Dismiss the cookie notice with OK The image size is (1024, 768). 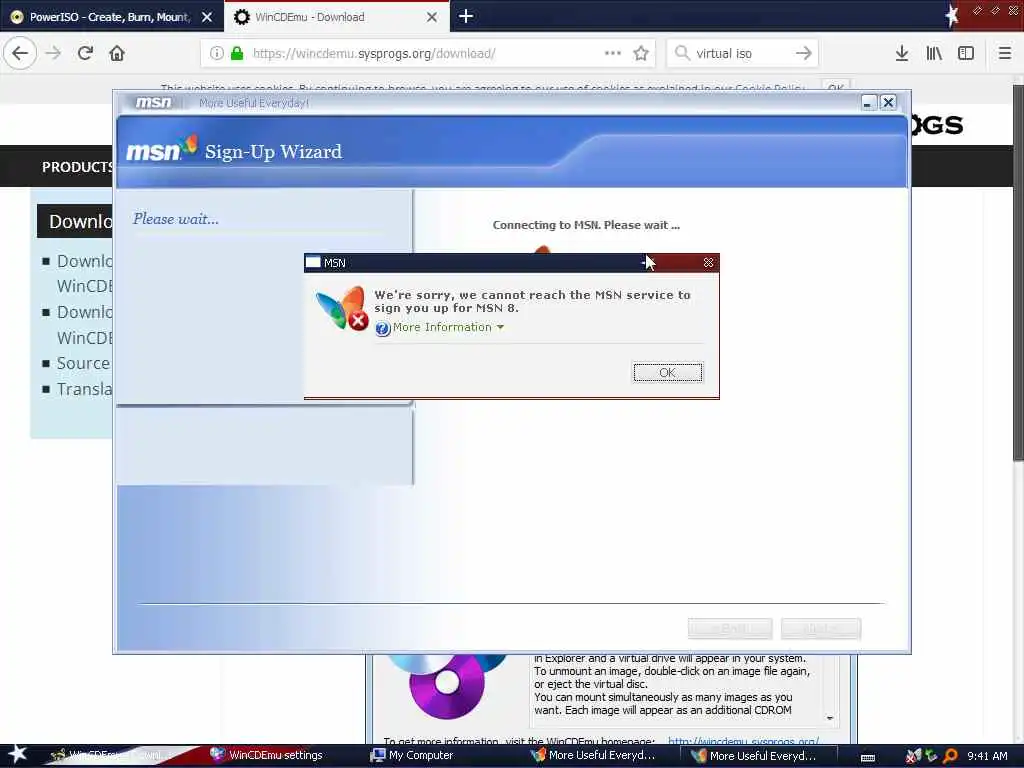(835, 86)
